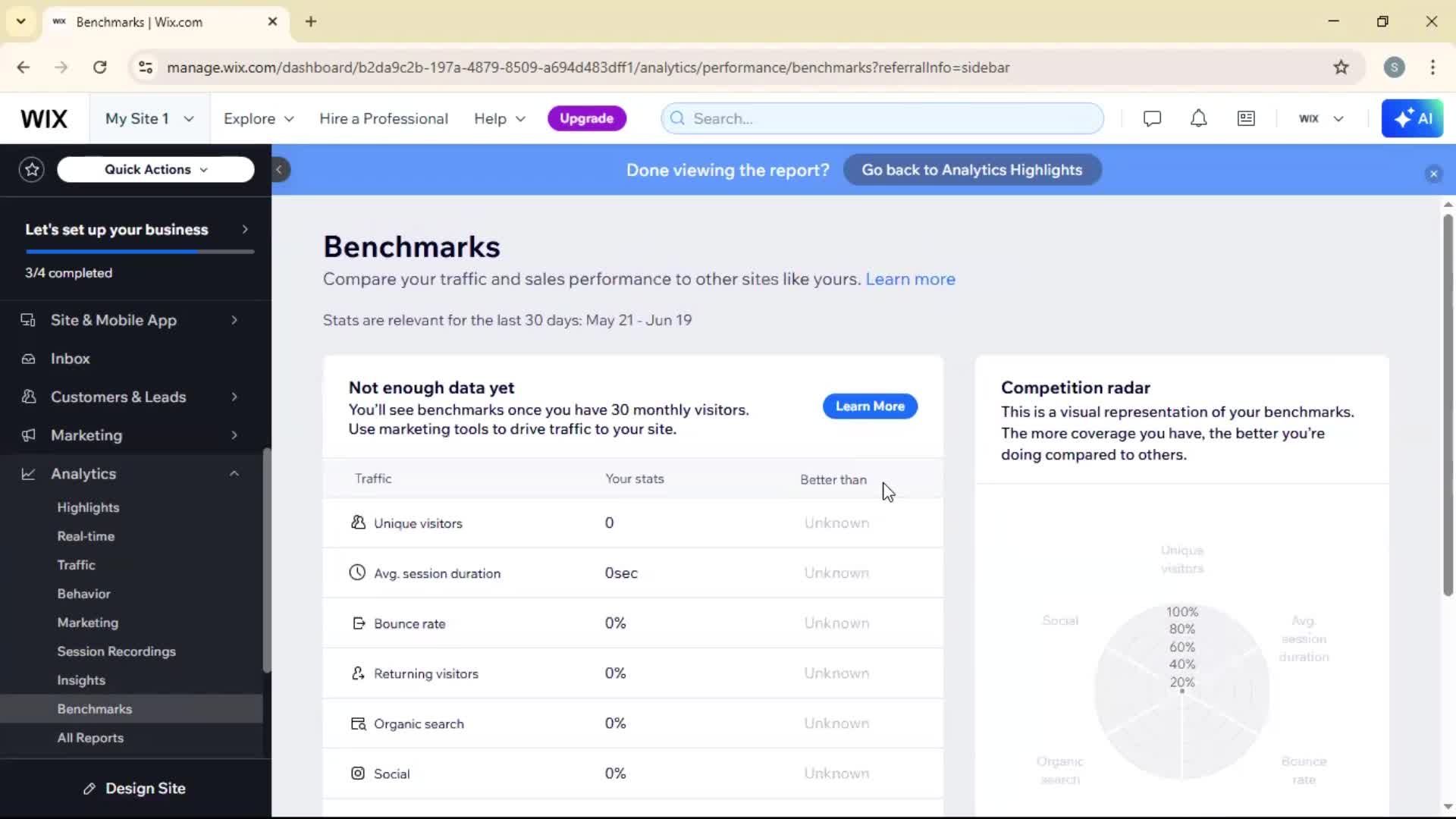The width and height of the screenshot is (1456, 819).
Task: Open the tab search dropdown arrow
Action: click(x=21, y=21)
